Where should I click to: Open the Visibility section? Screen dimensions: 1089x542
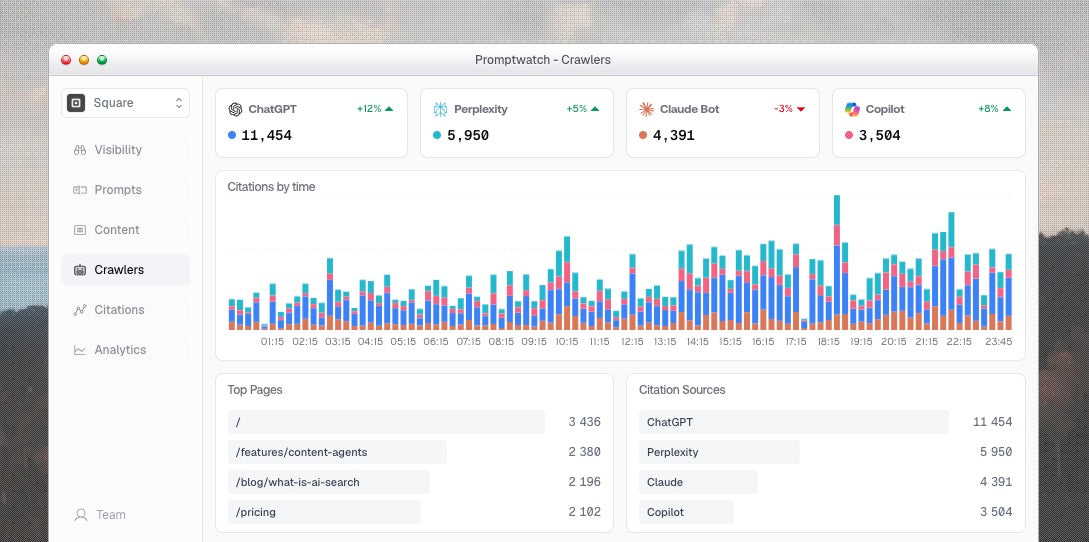(x=125, y=149)
